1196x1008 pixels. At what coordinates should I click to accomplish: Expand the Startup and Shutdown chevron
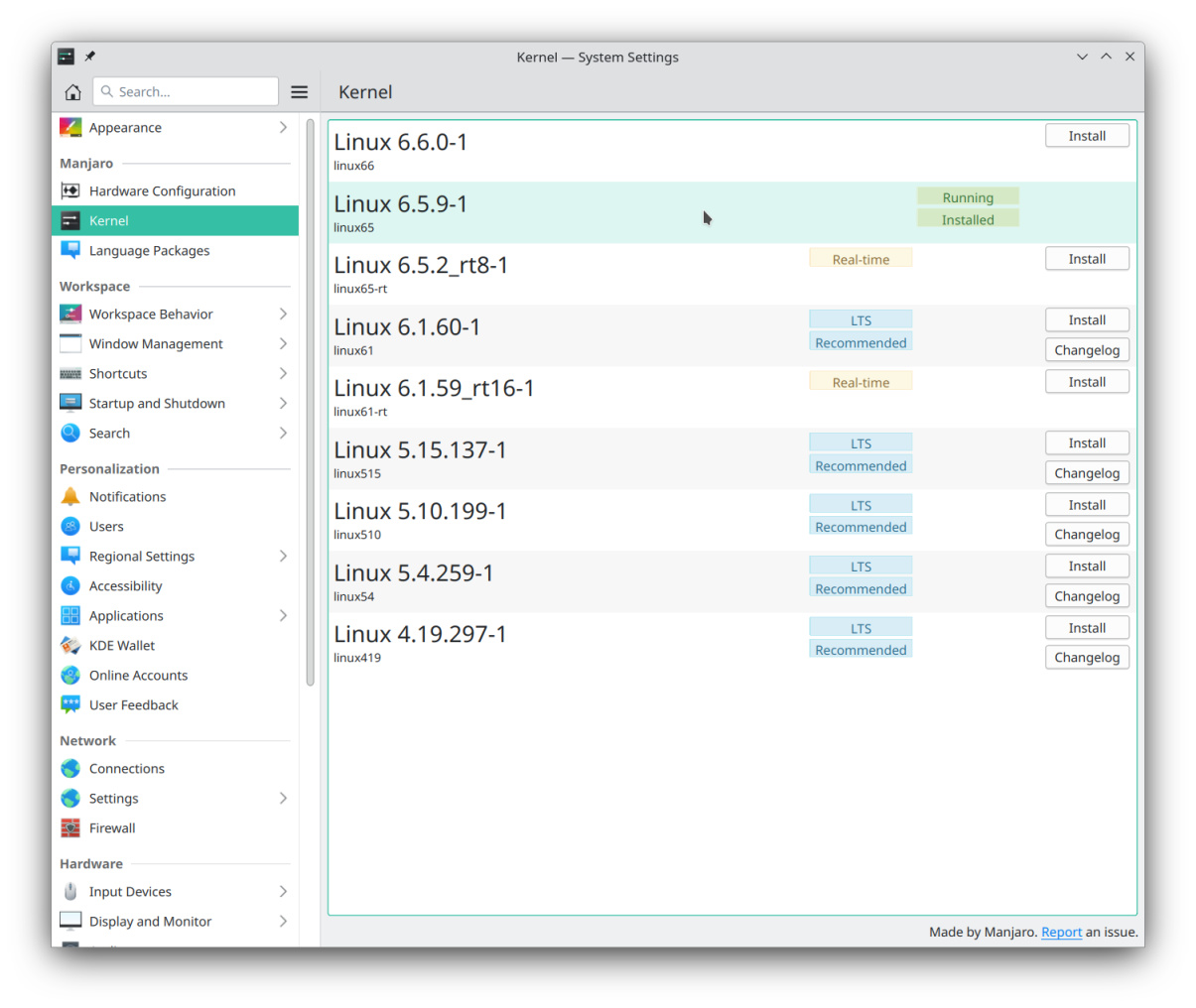(x=283, y=404)
